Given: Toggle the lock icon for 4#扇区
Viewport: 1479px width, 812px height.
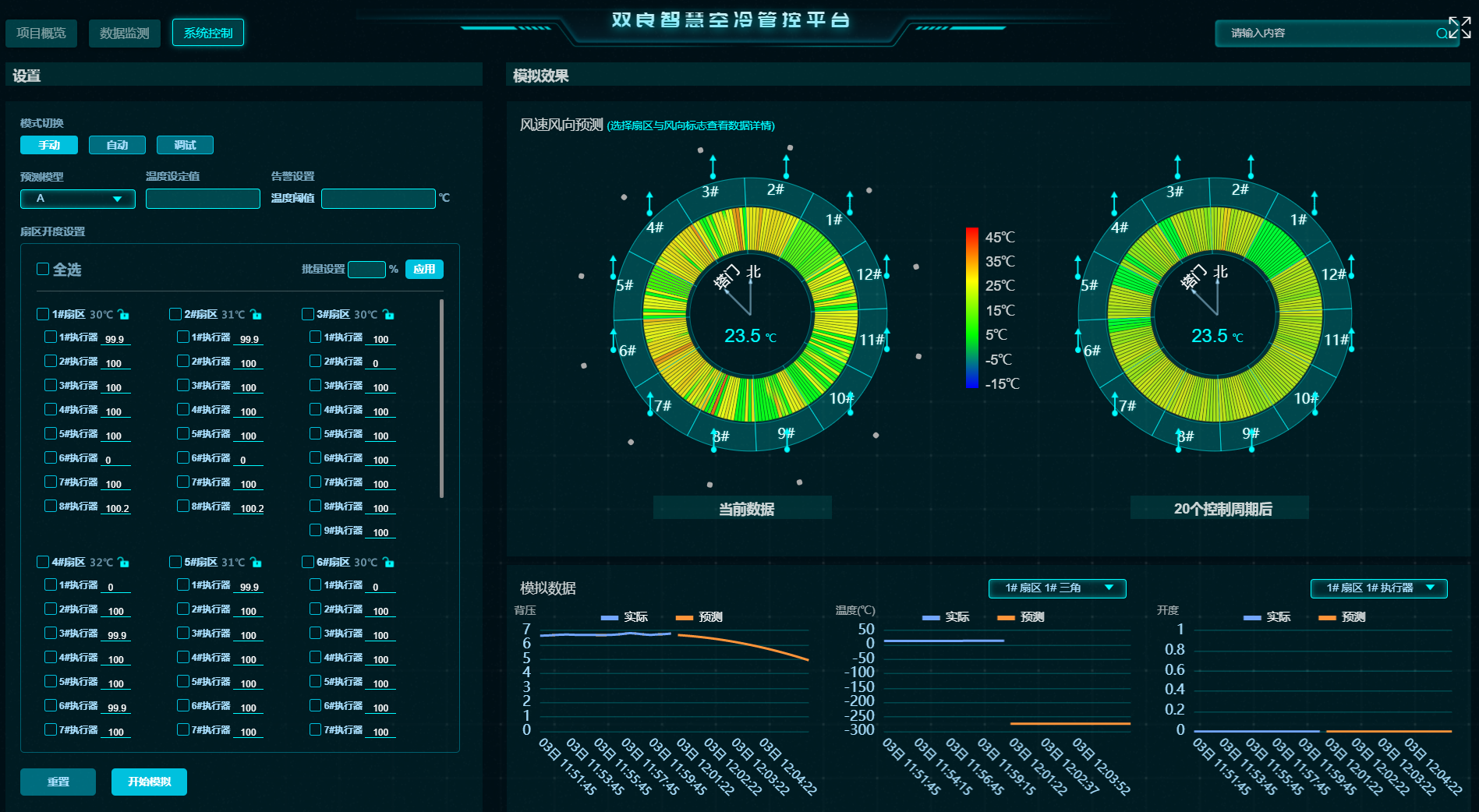Looking at the screenshot, I should pyautogui.click(x=124, y=563).
